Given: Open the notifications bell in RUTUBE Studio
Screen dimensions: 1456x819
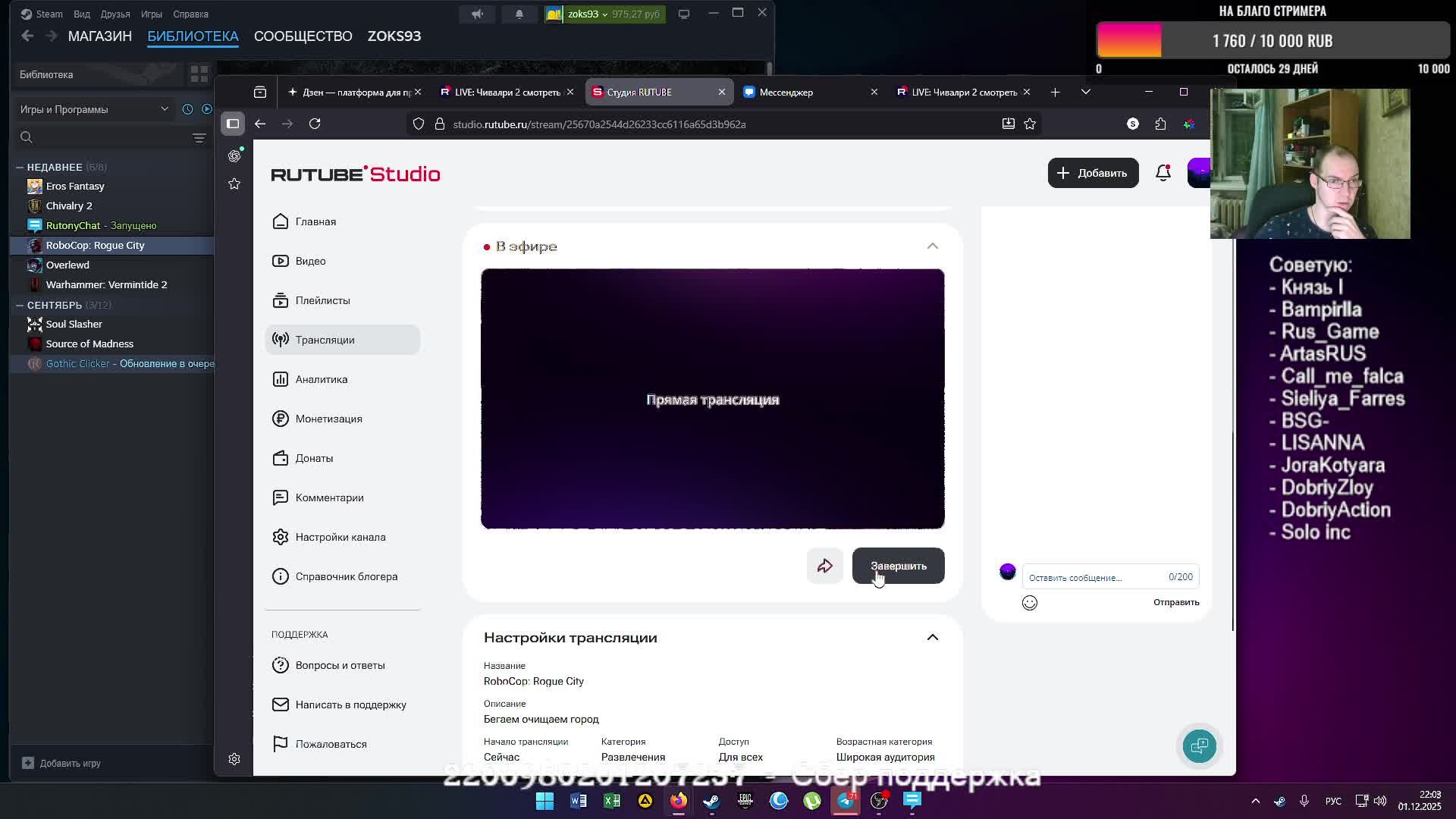Looking at the screenshot, I should pyautogui.click(x=1163, y=173).
